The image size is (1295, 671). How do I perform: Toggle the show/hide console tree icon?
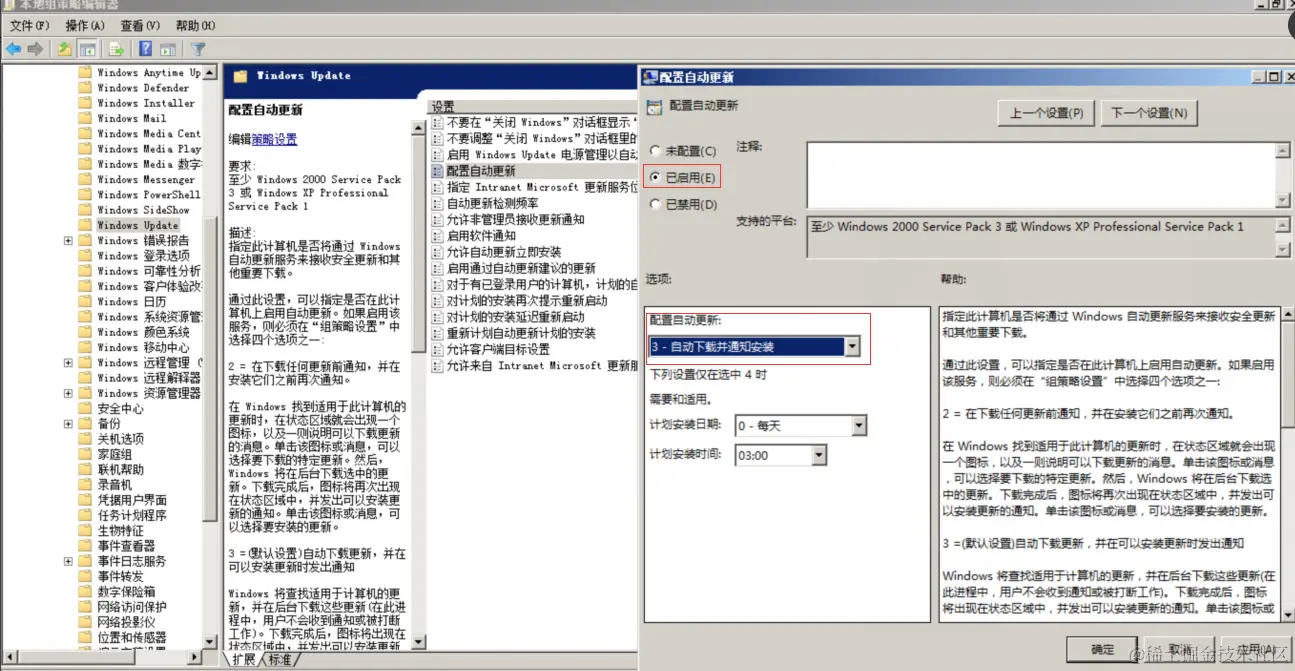87,49
